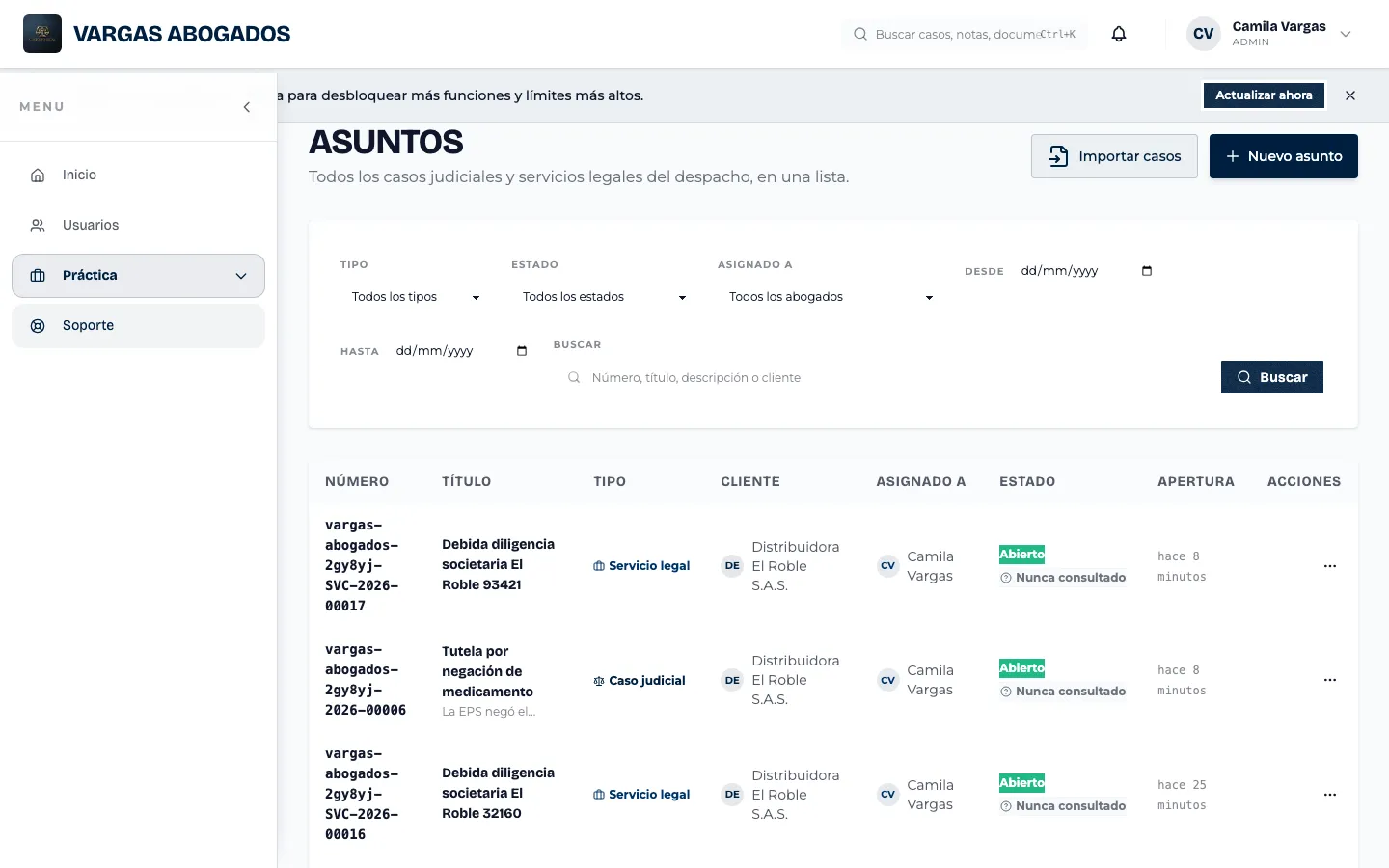The height and width of the screenshot is (868, 1389).
Task: Click the CV assignee avatar in Tutela row
Action: 887,681
